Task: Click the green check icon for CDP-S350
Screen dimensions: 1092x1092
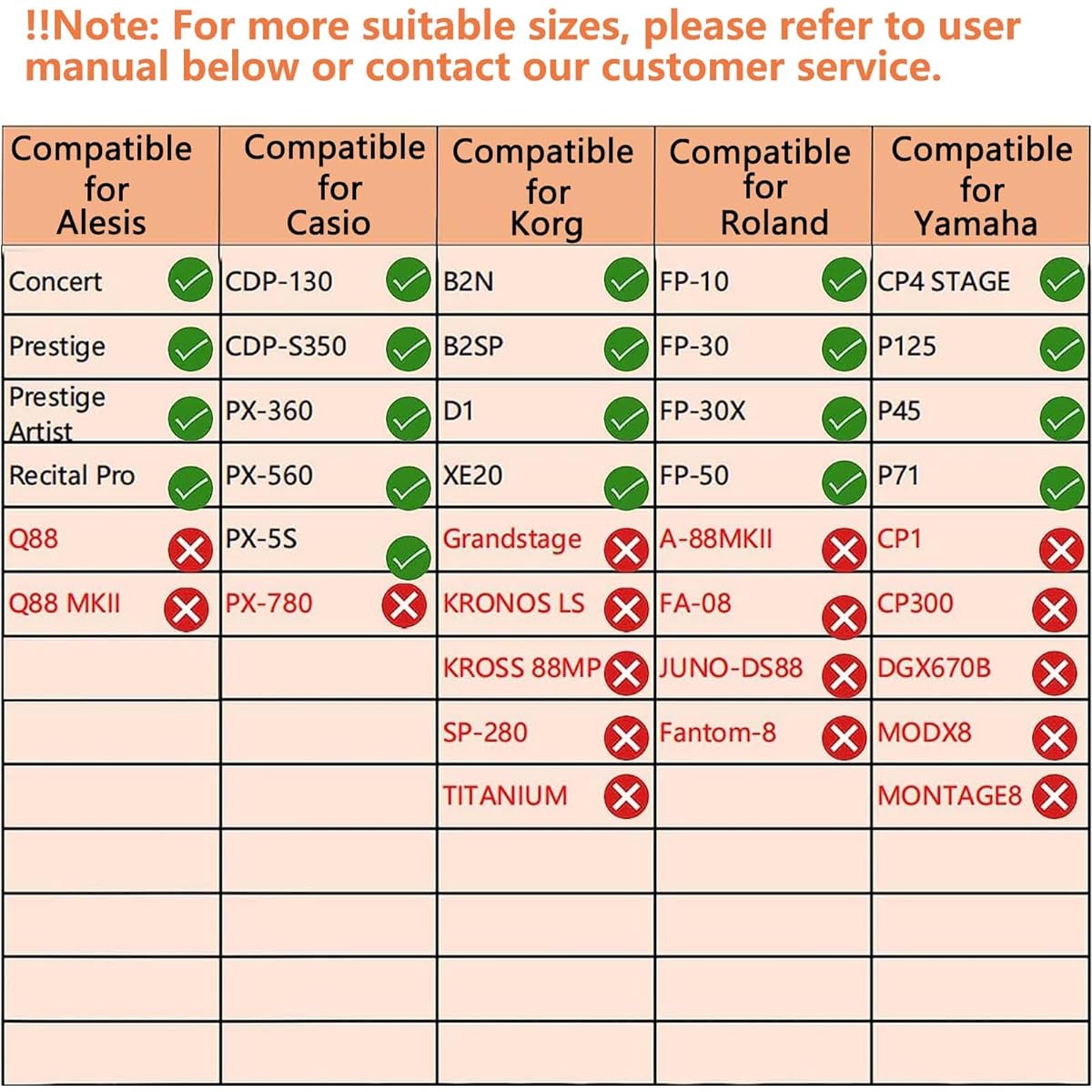Action: pos(409,349)
